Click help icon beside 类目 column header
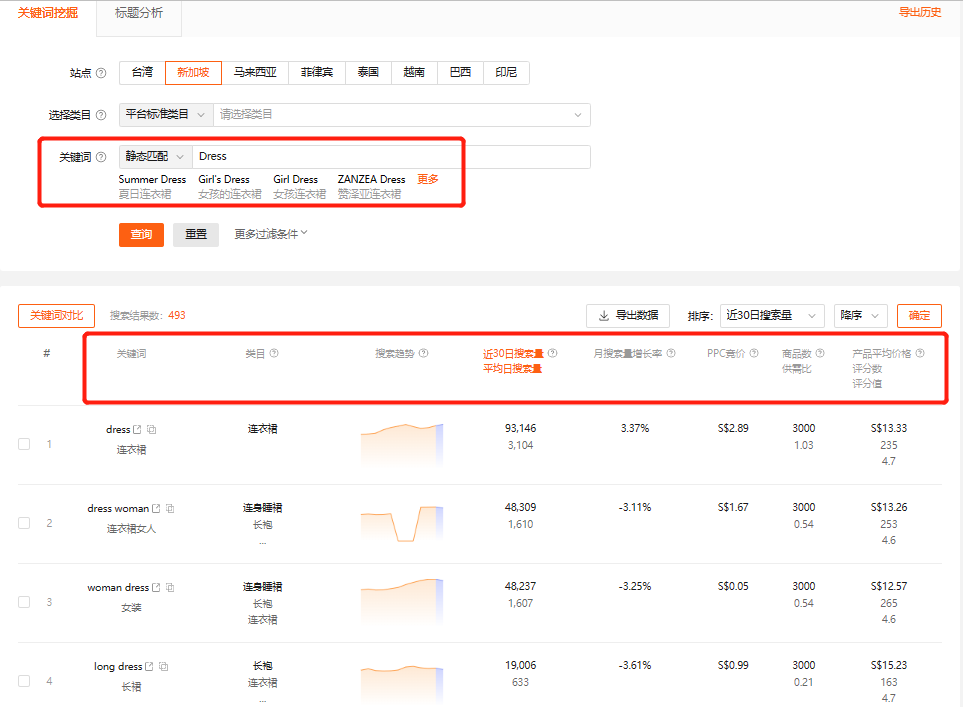This screenshot has height=707, width=963. click(274, 353)
